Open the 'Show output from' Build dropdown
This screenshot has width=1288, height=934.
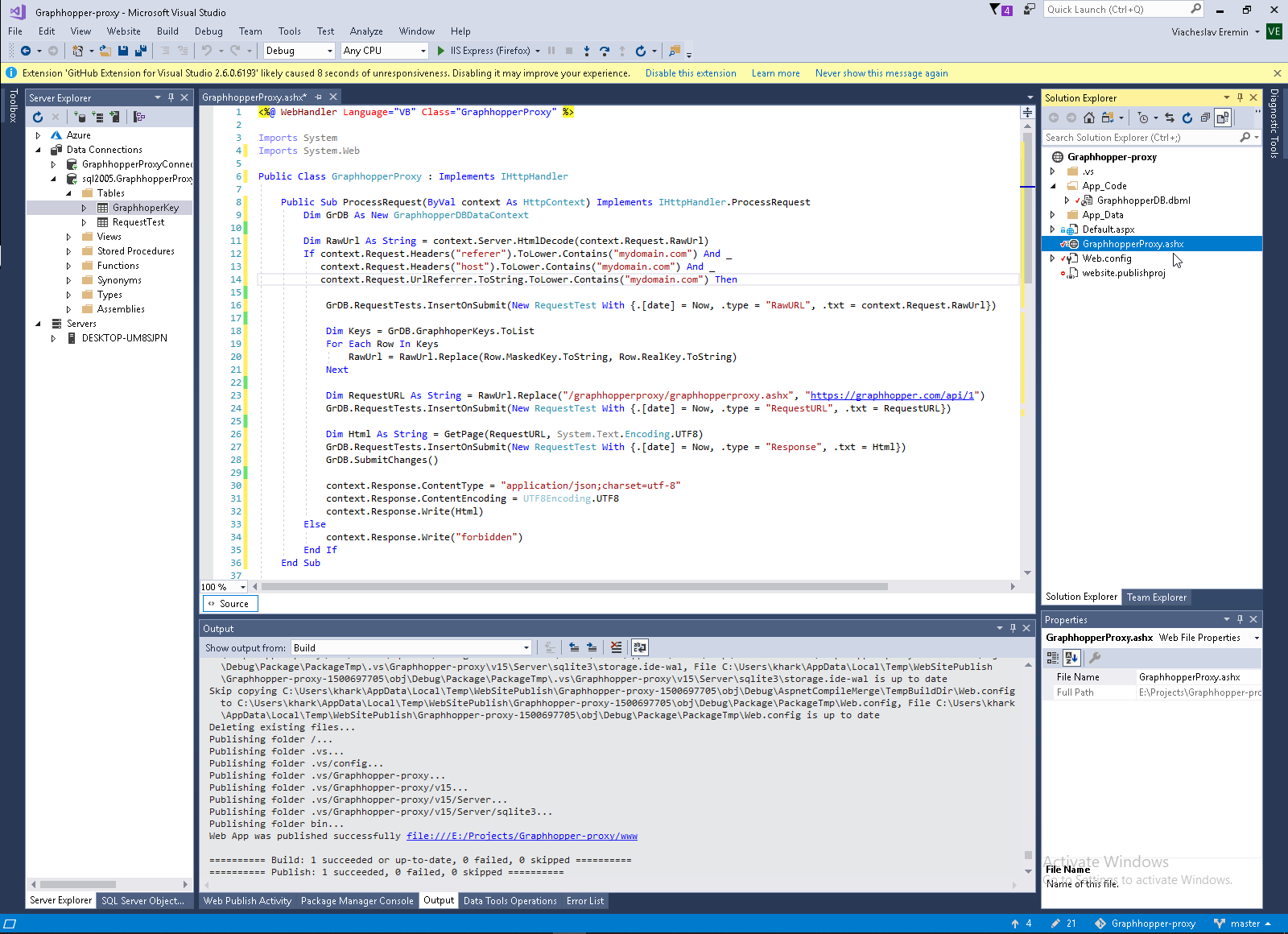[x=411, y=647]
